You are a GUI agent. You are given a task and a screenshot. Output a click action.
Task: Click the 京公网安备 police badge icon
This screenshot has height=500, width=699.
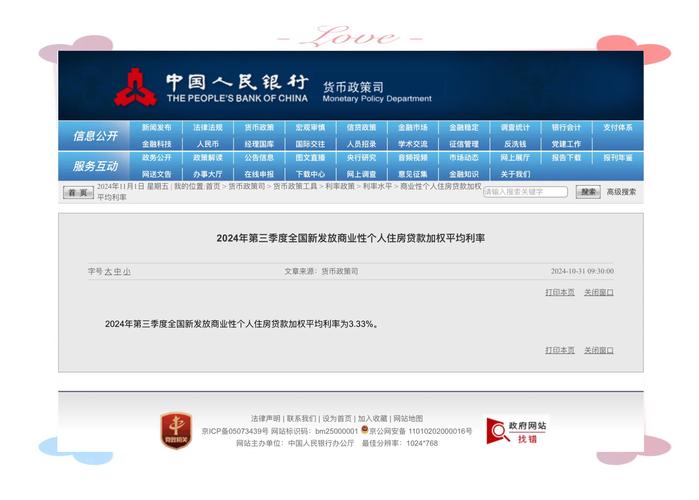pos(365,430)
